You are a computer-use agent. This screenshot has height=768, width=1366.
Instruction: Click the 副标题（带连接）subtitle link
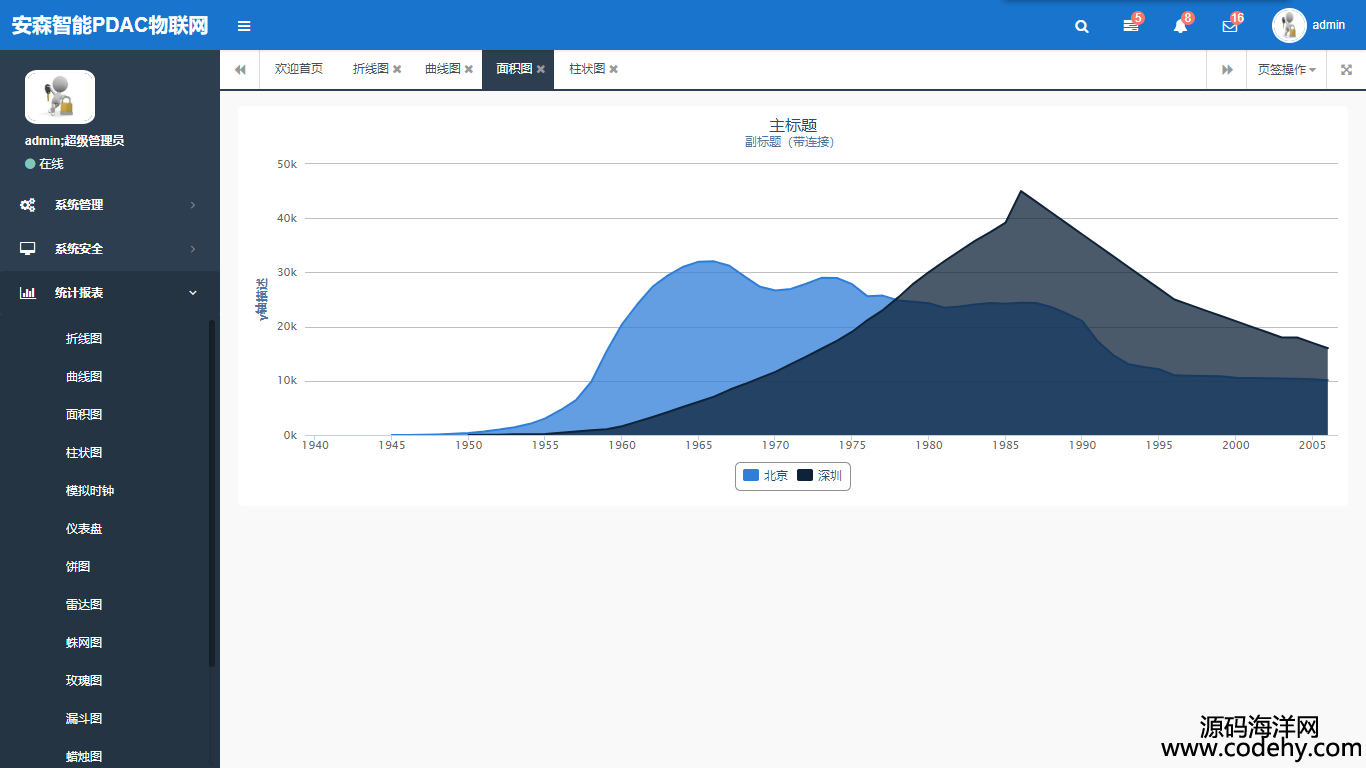tap(789, 142)
